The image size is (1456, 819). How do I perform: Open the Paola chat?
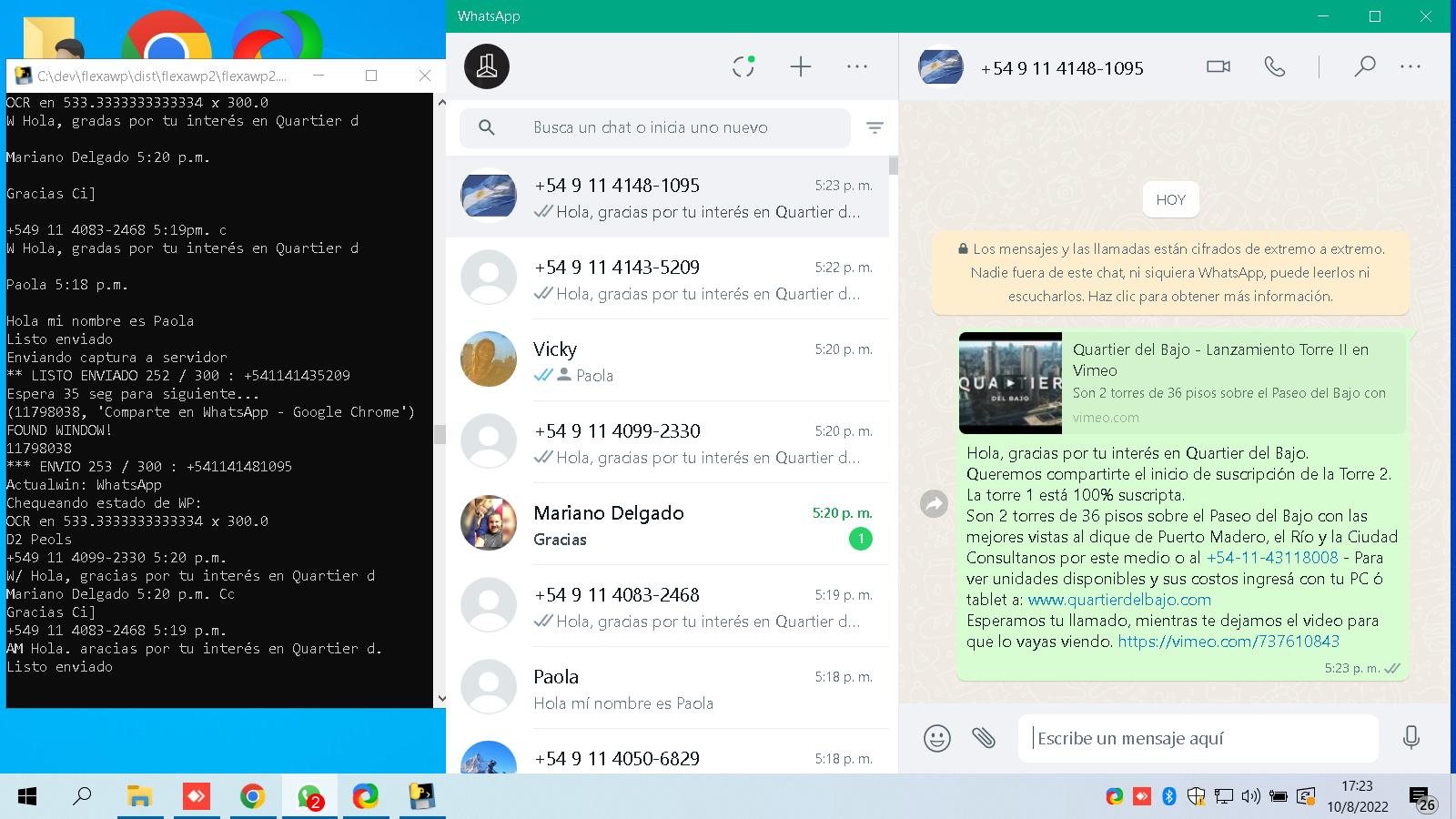(667, 688)
